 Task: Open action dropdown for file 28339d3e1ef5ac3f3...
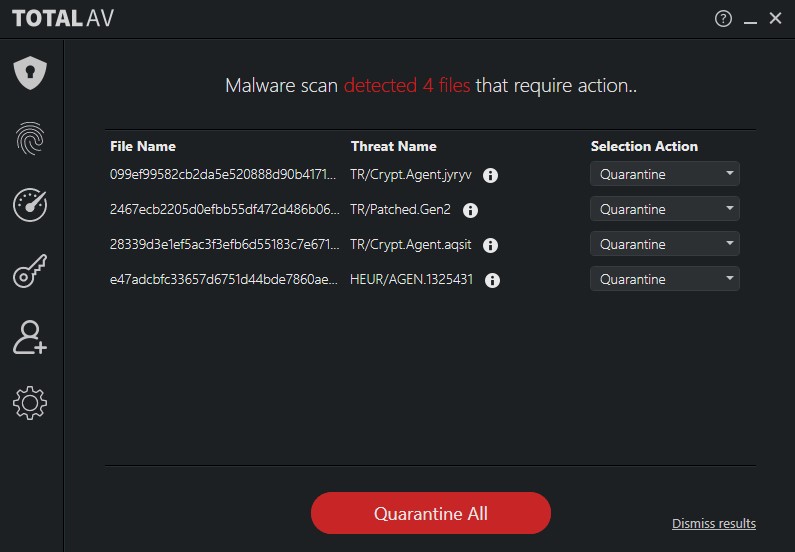click(x=665, y=244)
